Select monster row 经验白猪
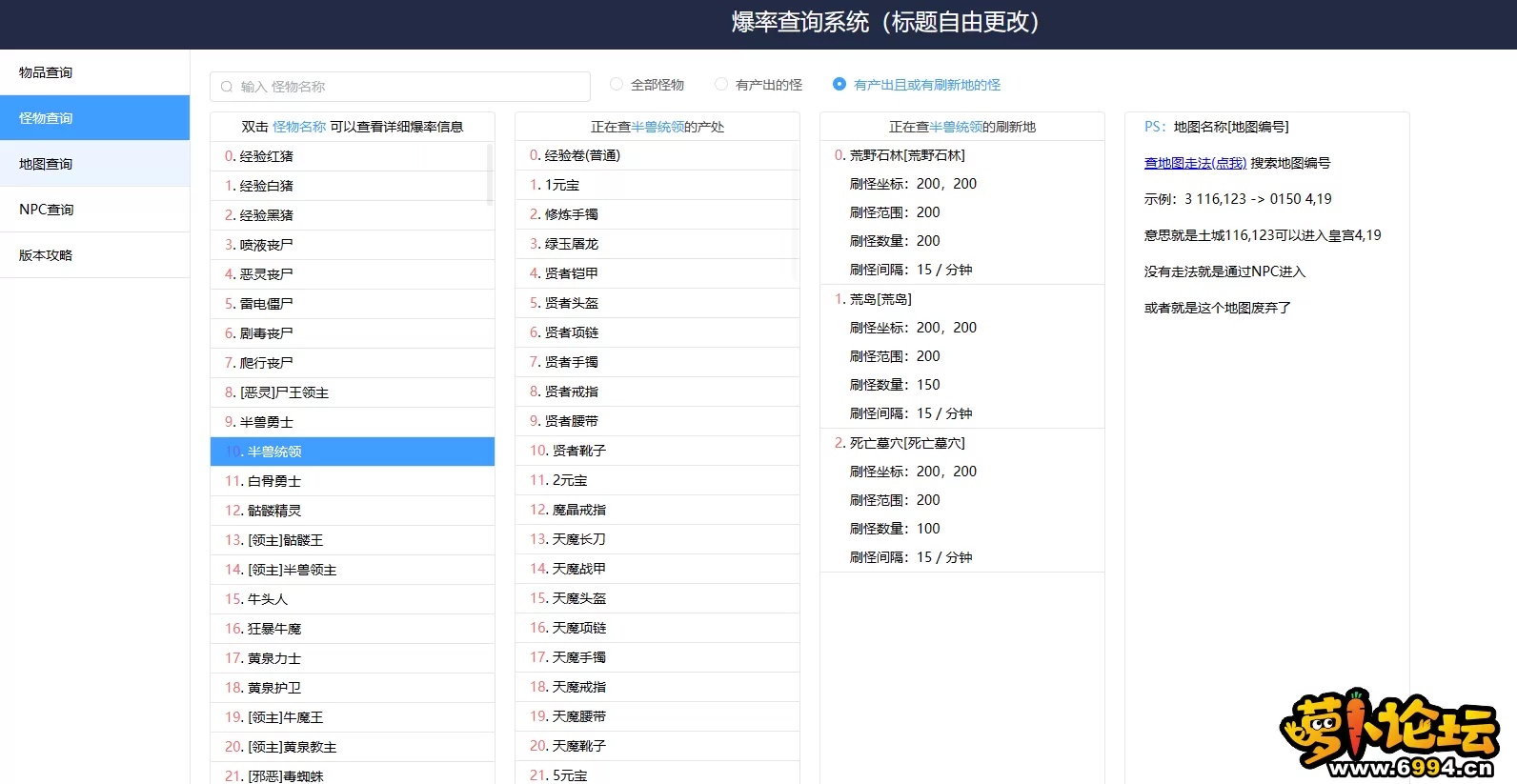The width and height of the screenshot is (1517, 784). click(352, 186)
